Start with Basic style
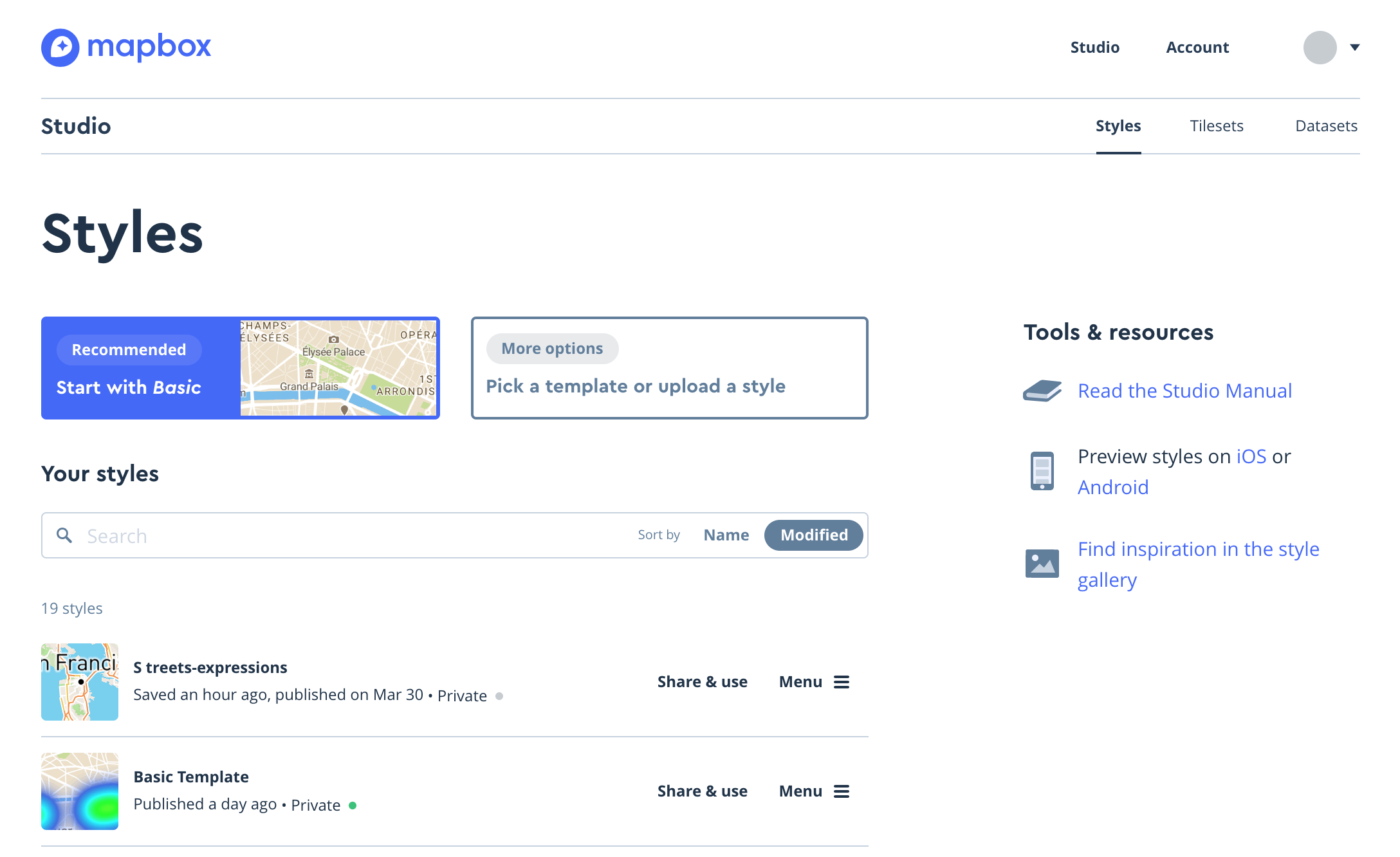Viewport: 1400px width, 857px height. pyautogui.click(x=129, y=387)
